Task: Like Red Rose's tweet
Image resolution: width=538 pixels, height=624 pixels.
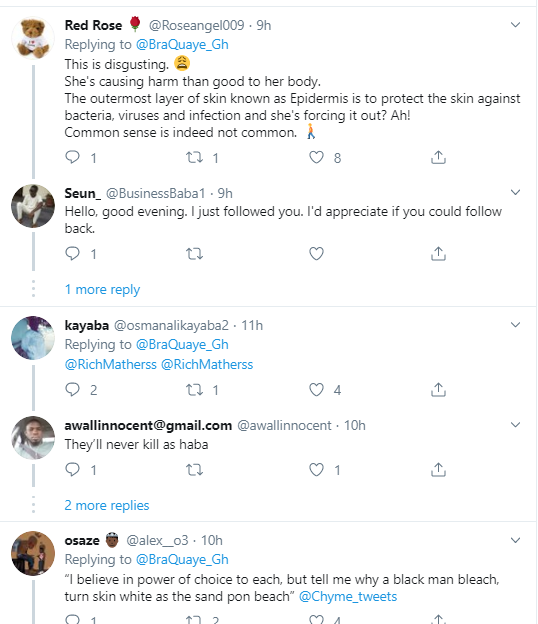Action: [x=316, y=158]
